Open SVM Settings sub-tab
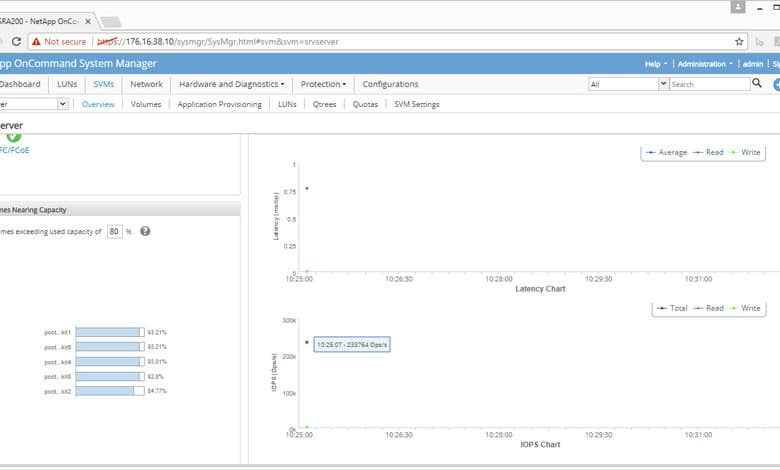 [x=417, y=104]
